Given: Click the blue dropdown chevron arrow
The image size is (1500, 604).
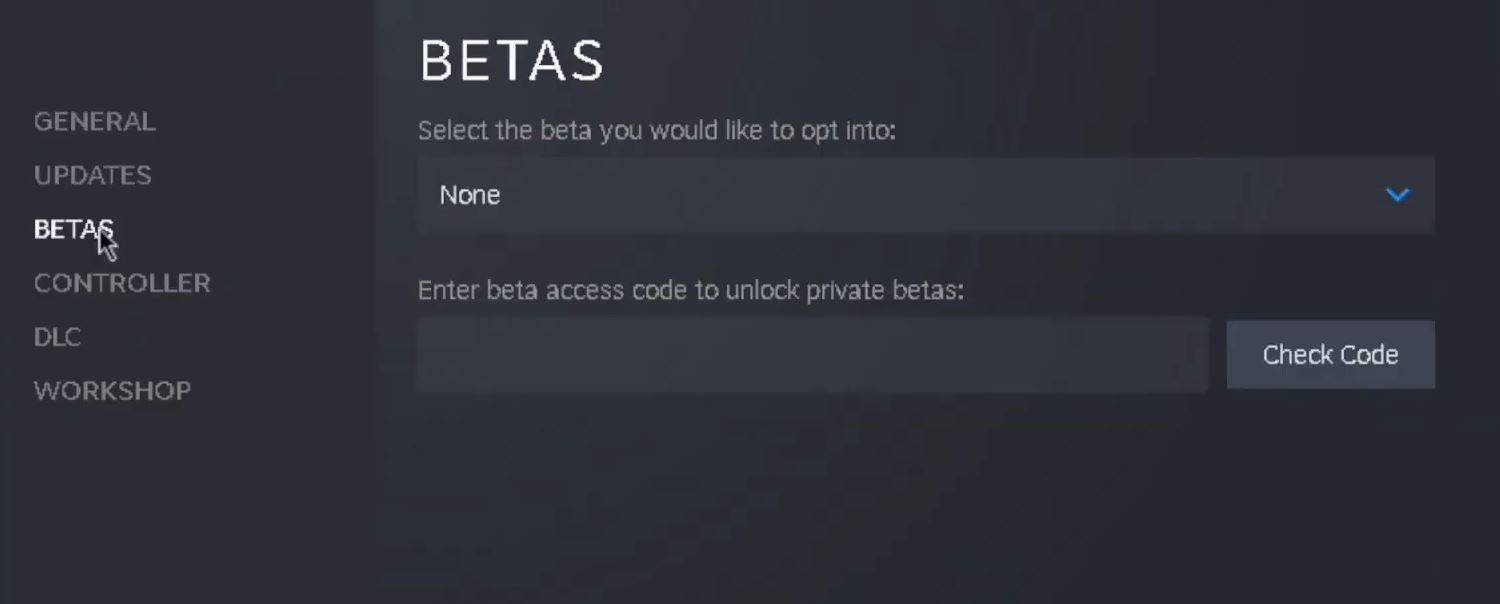Looking at the screenshot, I should (1397, 195).
